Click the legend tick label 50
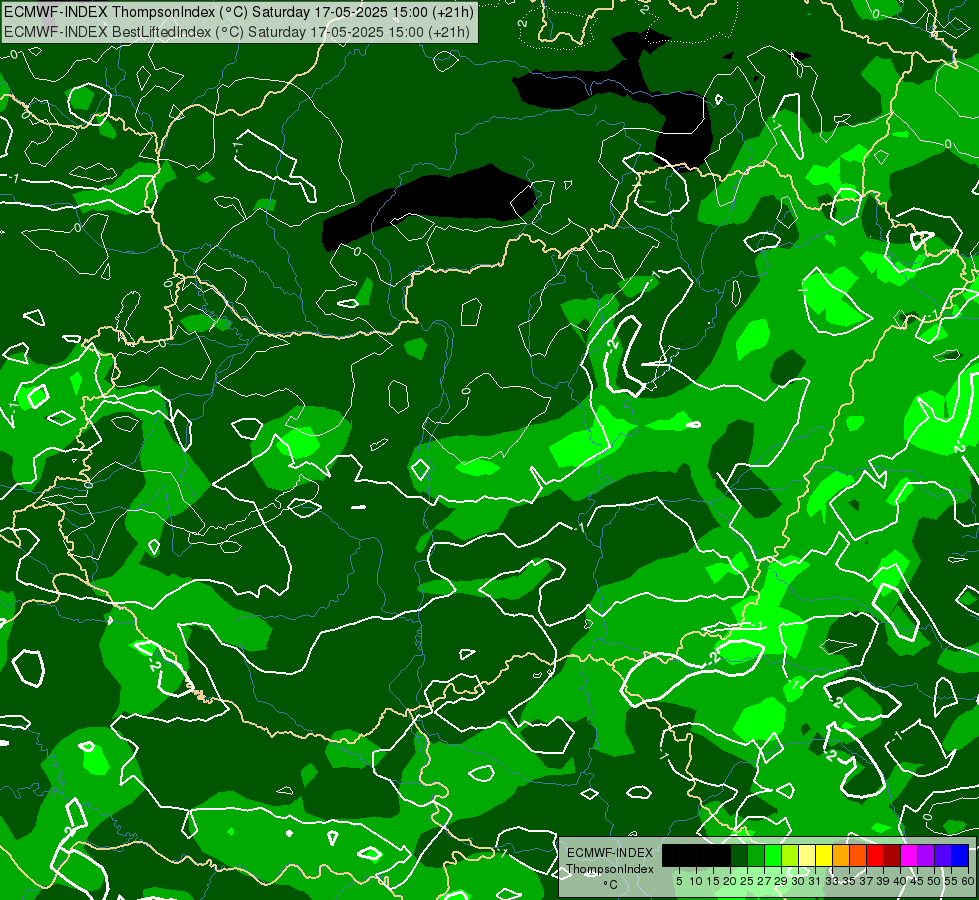Viewport: 979px width, 900px height. point(934,881)
